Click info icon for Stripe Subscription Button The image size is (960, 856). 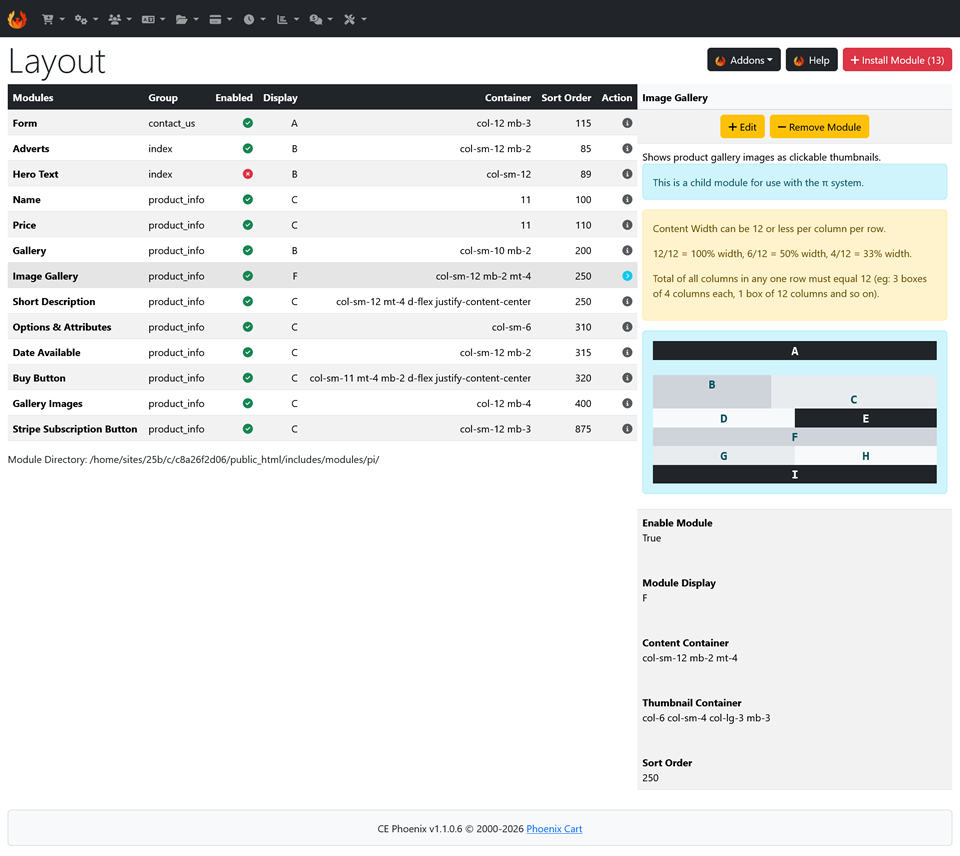pyautogui.click(x=627, y=429)
